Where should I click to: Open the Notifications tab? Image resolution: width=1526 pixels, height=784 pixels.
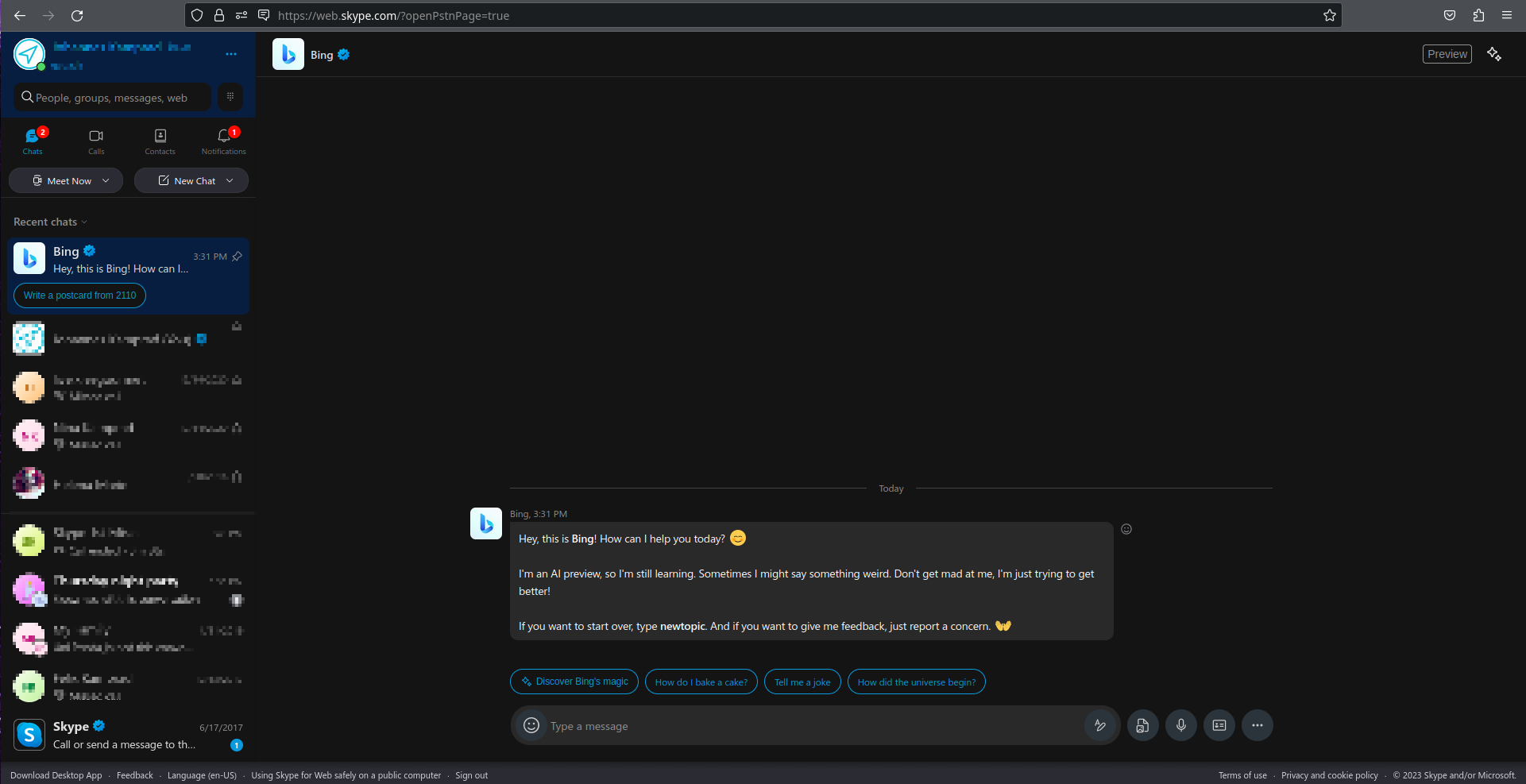223,141
